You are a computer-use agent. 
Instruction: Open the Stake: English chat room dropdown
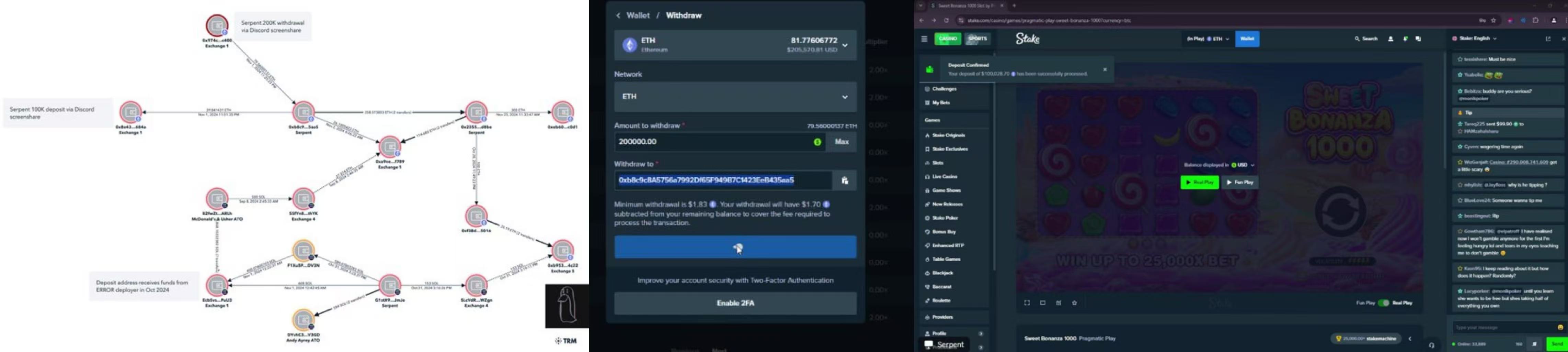click(x=1474, y=38)
